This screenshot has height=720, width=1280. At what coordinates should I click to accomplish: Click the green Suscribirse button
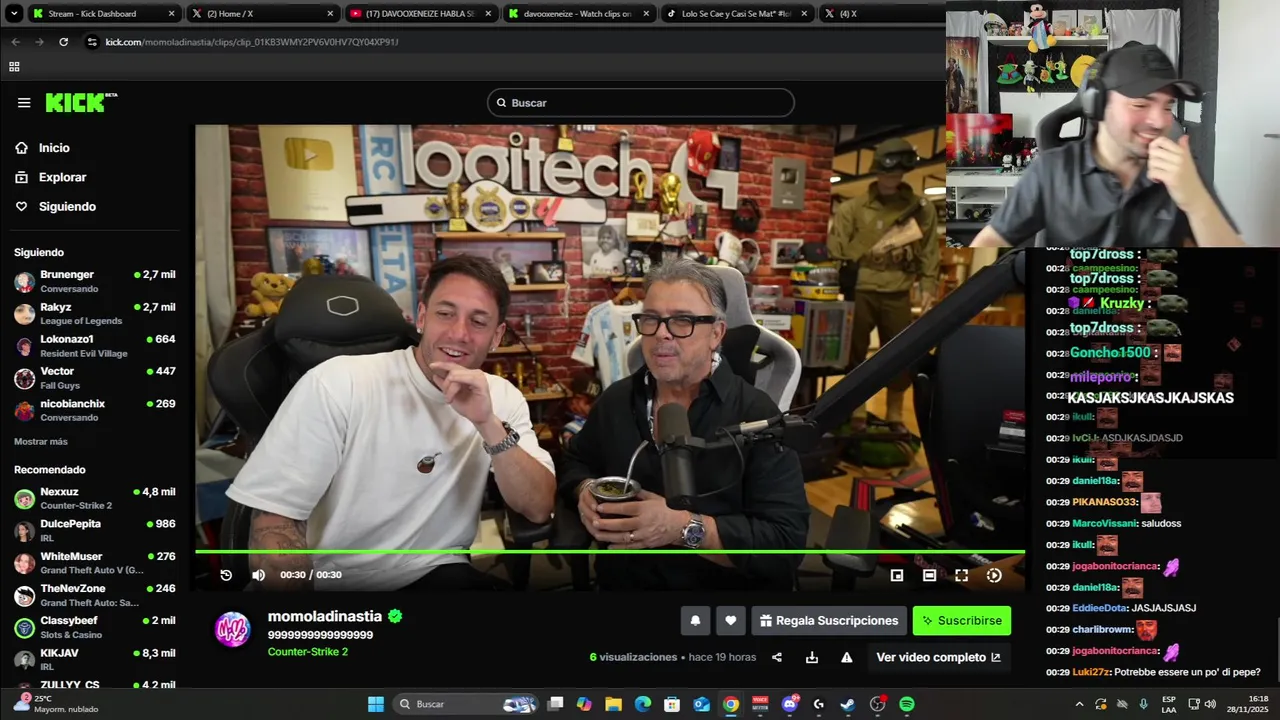(x=962, y=621)
